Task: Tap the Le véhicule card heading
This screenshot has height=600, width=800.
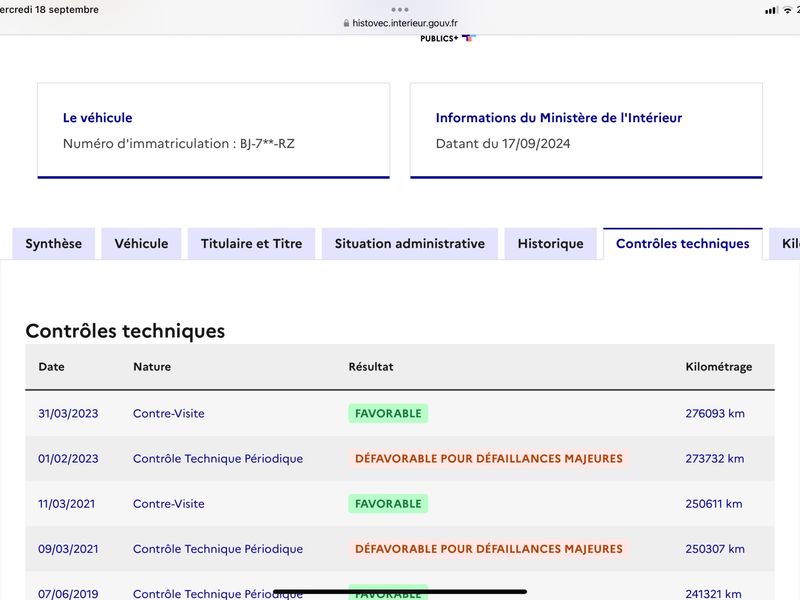Action: pos(97,118)
